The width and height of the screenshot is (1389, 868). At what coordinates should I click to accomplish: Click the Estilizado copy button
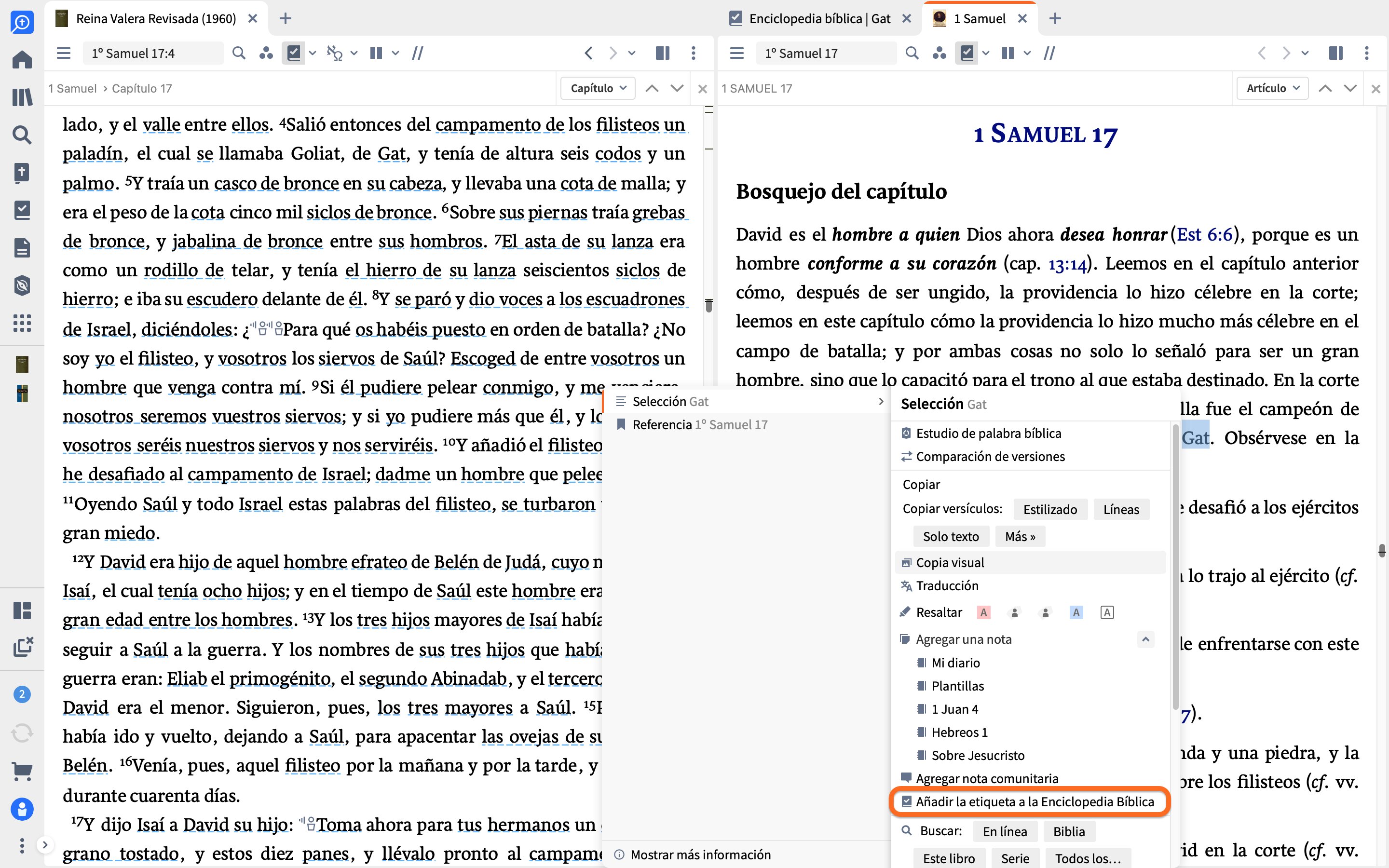tap(1050, 509)
